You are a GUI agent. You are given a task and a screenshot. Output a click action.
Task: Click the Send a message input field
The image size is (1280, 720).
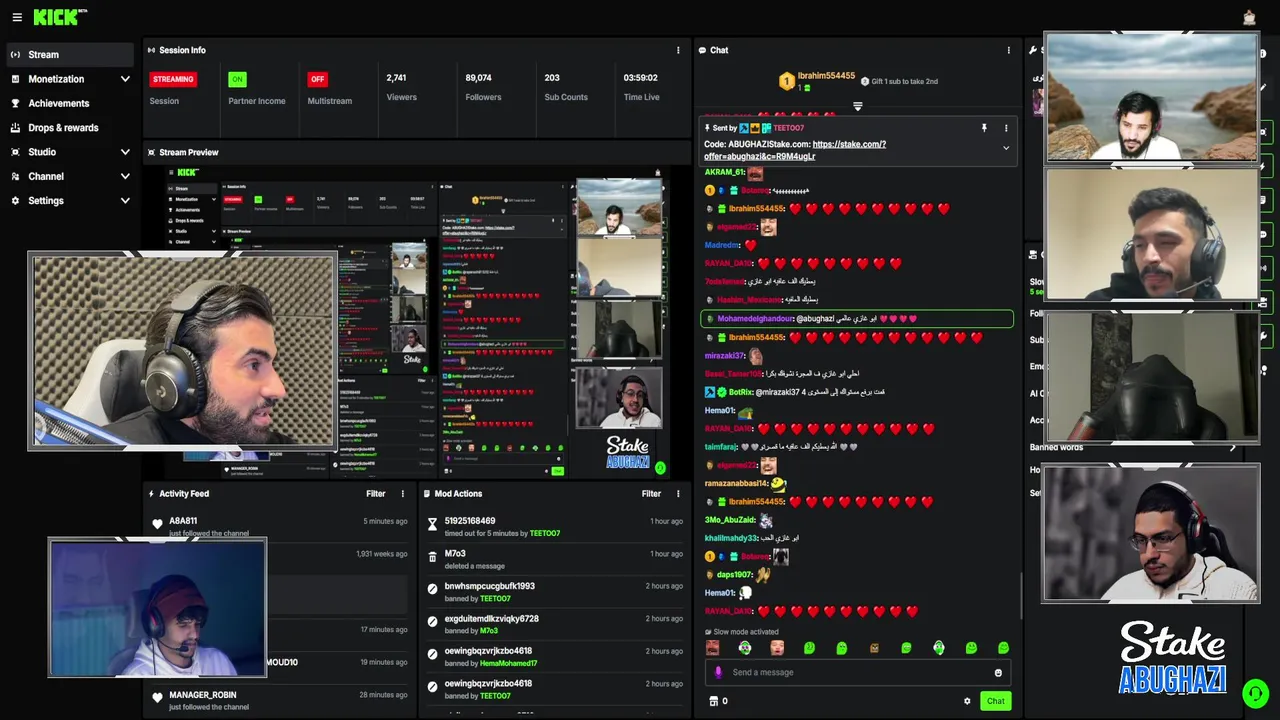tap(860, 672)
